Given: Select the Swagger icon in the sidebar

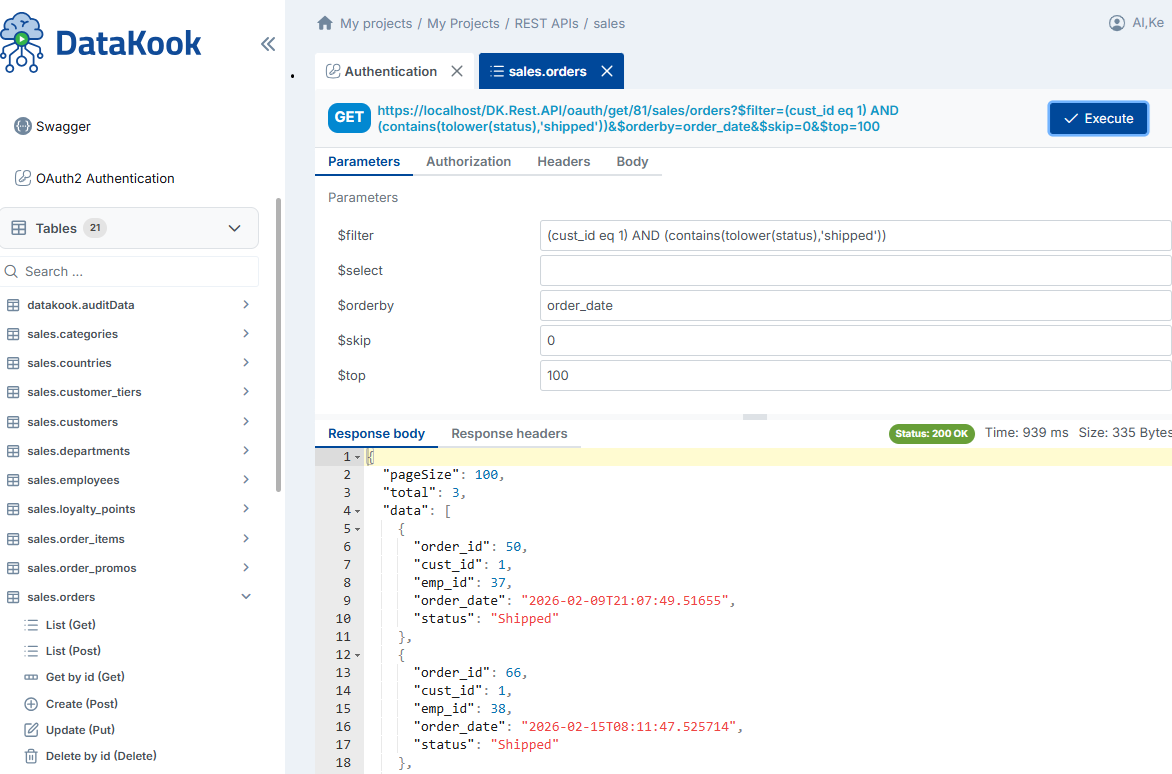Looking at the screenshot, I should 22,126.
